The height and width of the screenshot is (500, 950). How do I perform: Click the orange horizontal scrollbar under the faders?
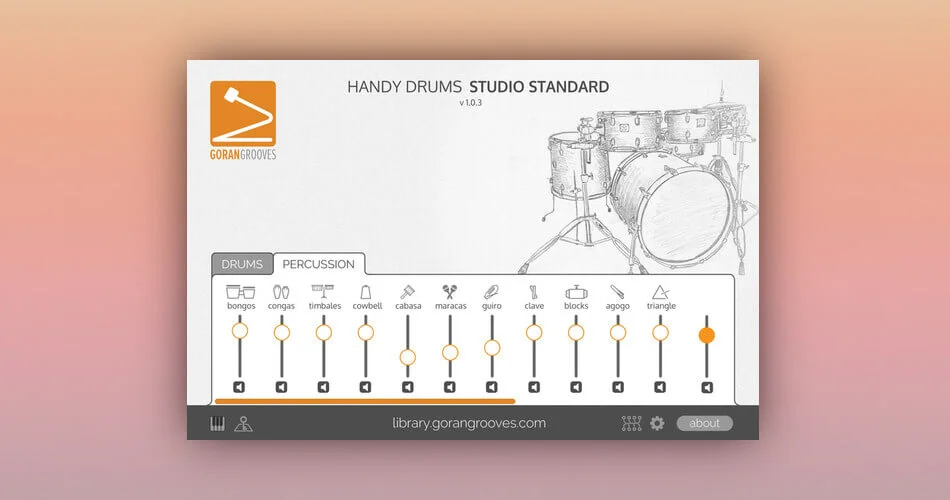click(365, 401)
